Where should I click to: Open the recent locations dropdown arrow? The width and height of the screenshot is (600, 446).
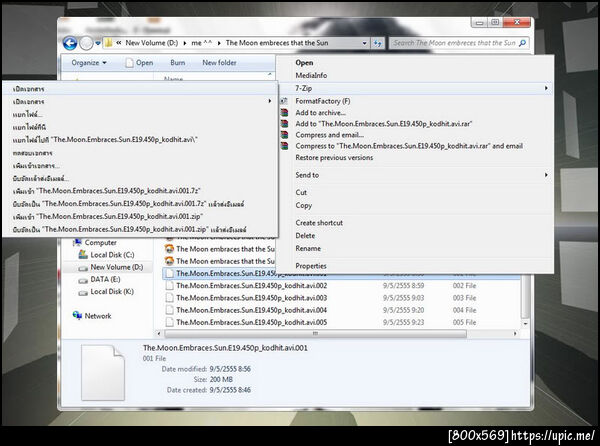tap(98, 43)
